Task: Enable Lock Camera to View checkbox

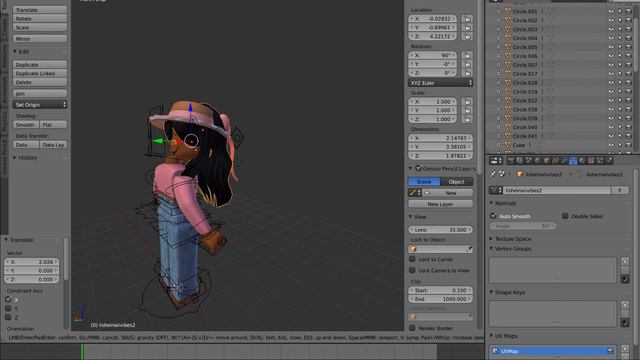Action: (412, 270)
